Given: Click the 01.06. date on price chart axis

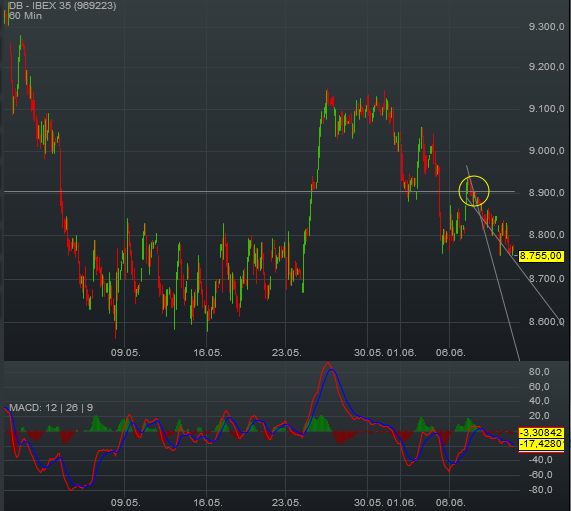Looking at the screenshot, I should tap(401, 353).
